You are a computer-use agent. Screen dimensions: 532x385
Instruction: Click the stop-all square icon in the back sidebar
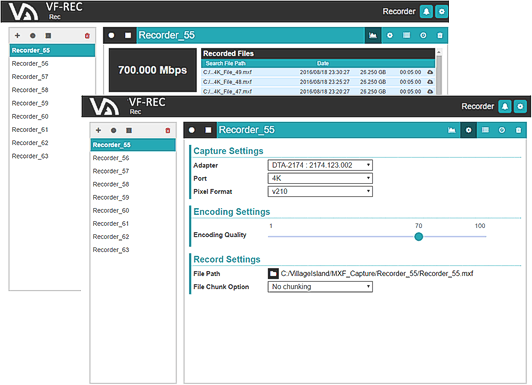tap(48, 35)
